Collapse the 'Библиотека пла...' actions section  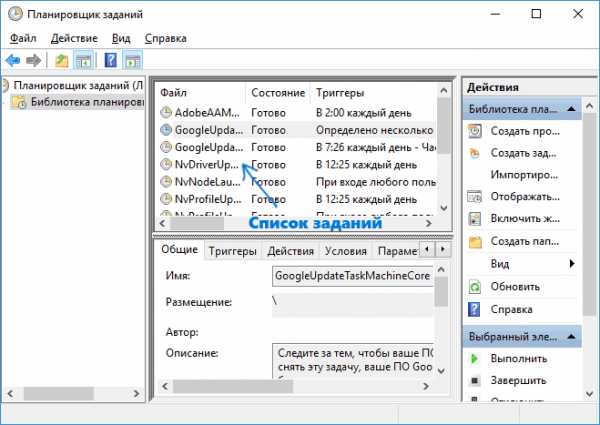click(x=571, y=109)
